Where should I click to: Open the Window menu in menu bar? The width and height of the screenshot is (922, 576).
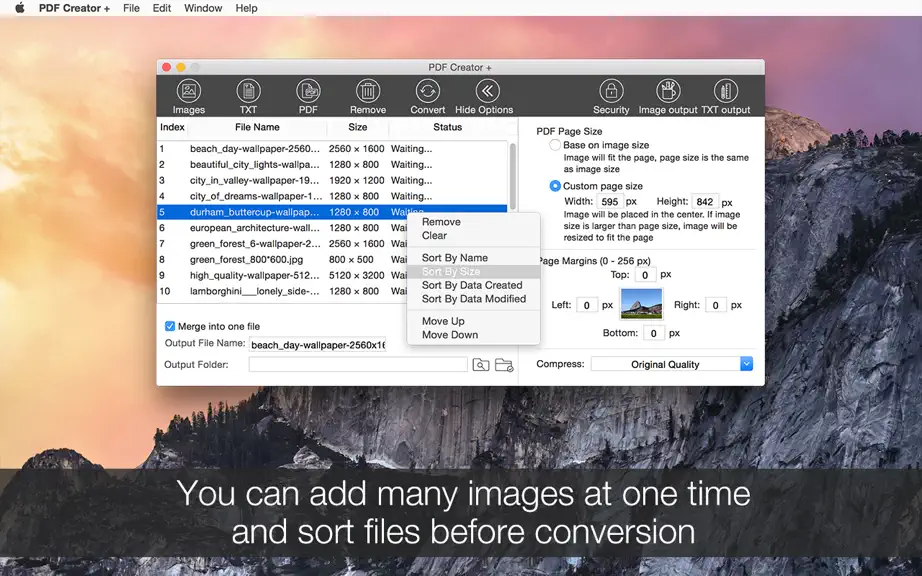tap(203, 8)
